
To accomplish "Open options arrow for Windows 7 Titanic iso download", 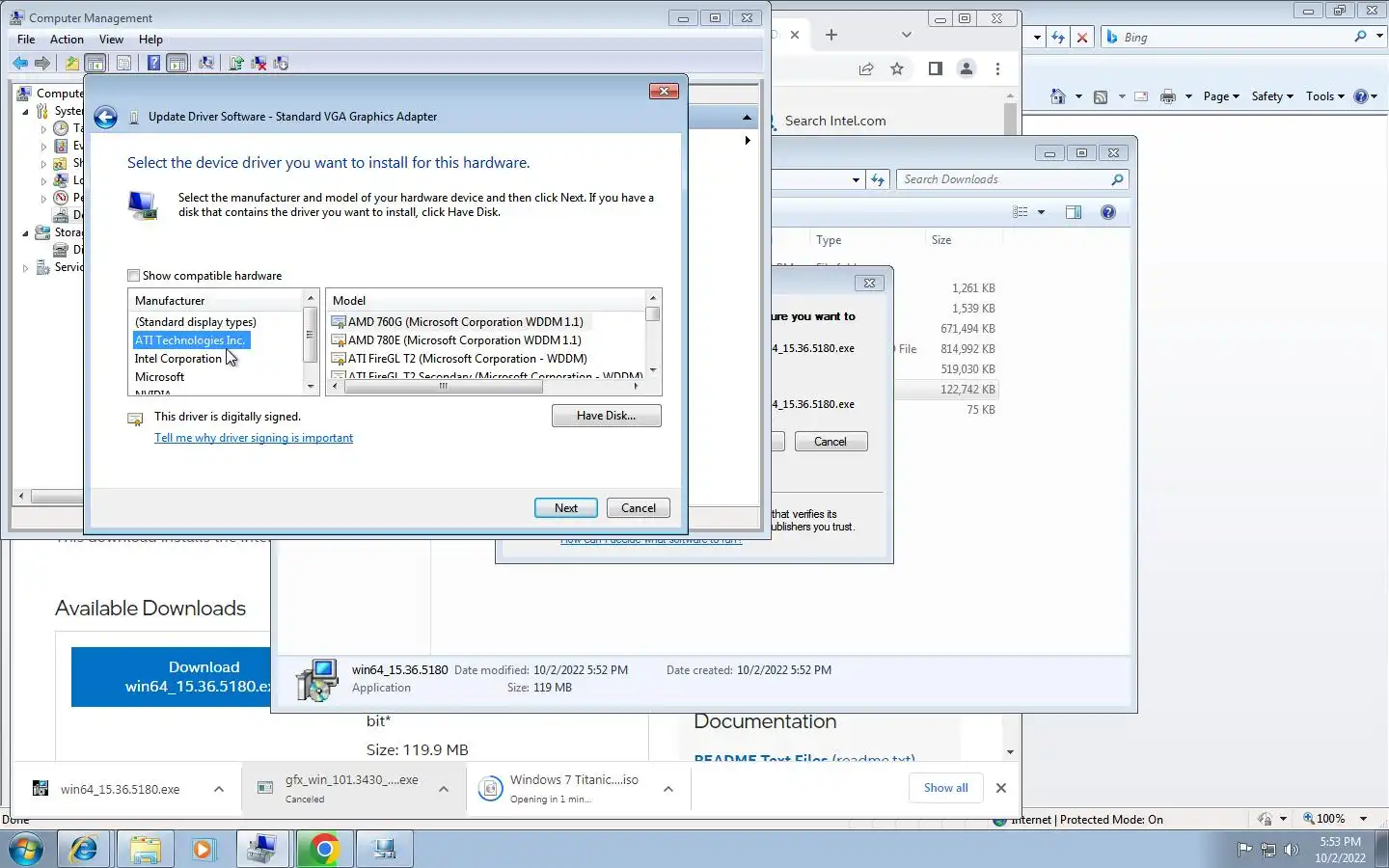I will pos(668,789).
